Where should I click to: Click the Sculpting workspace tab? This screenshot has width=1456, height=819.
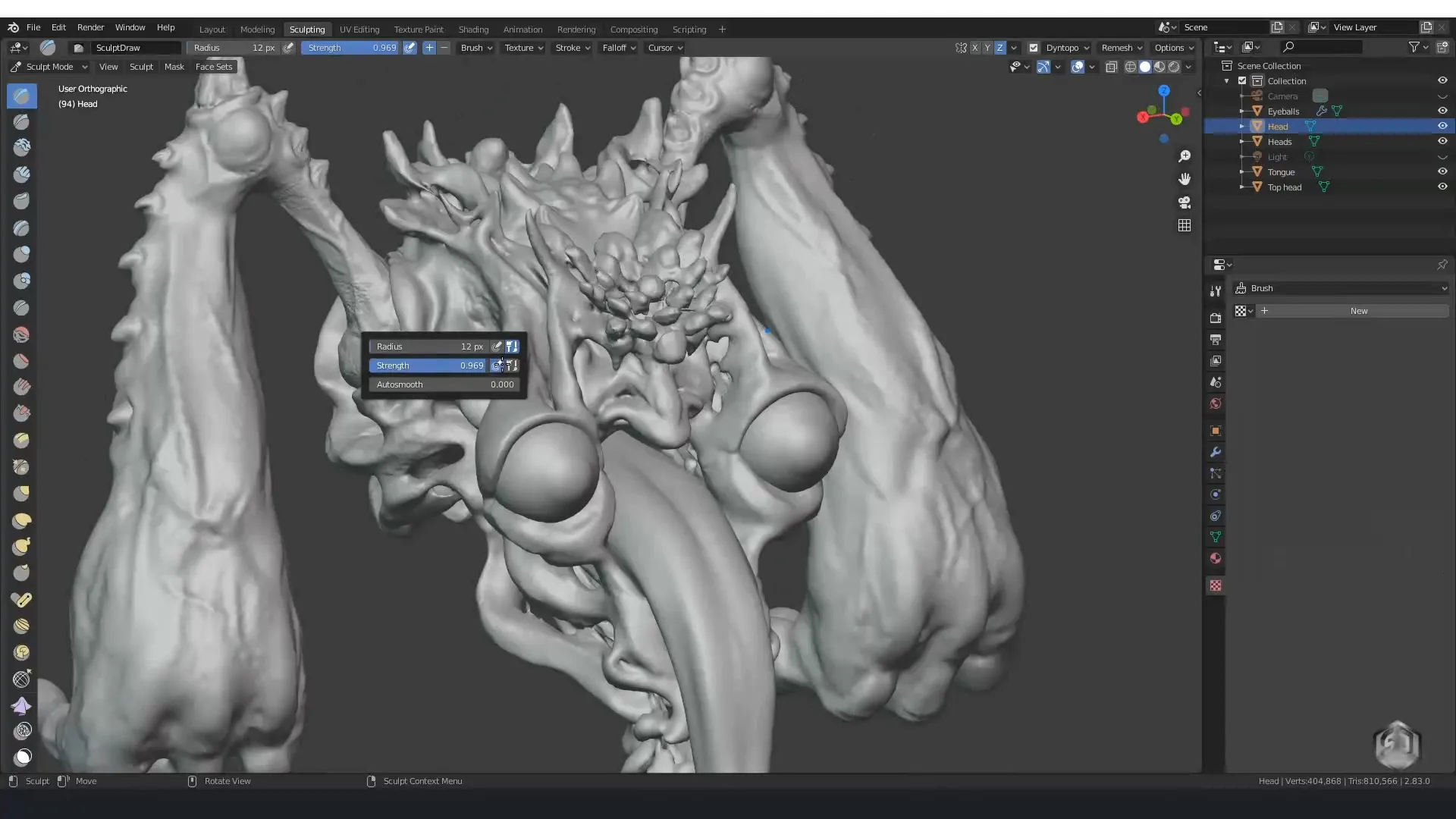[307, 28]
